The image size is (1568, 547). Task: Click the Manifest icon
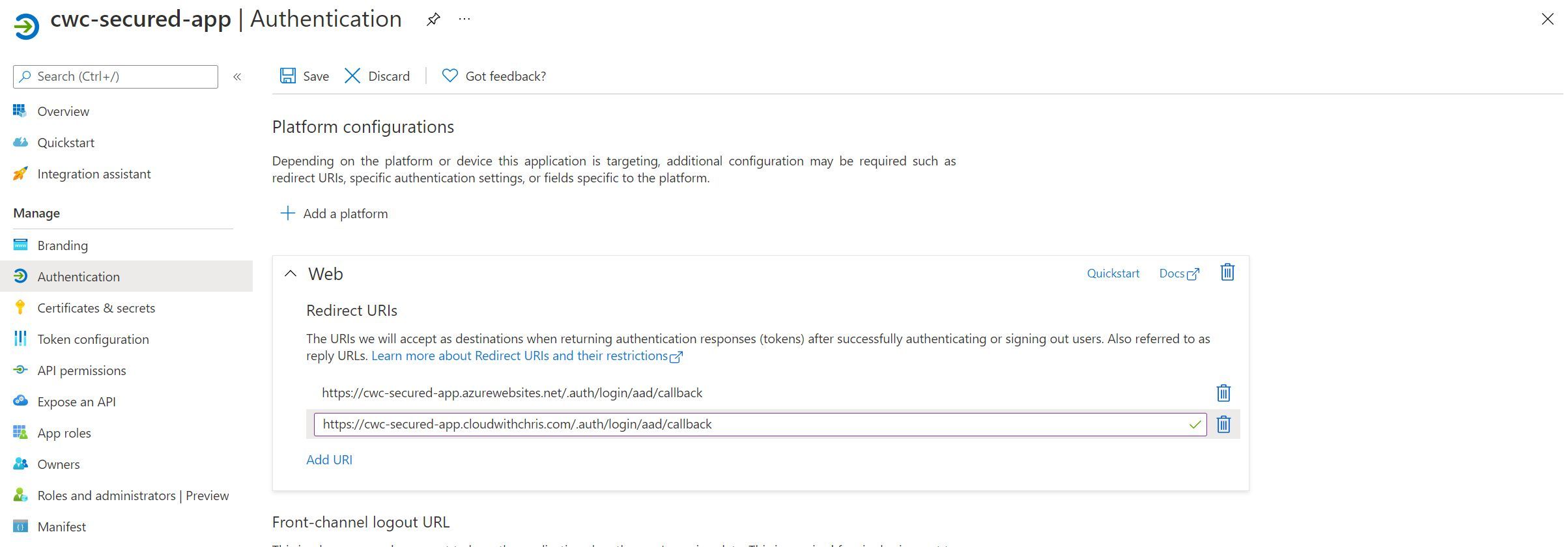click(x=20, y=526)
